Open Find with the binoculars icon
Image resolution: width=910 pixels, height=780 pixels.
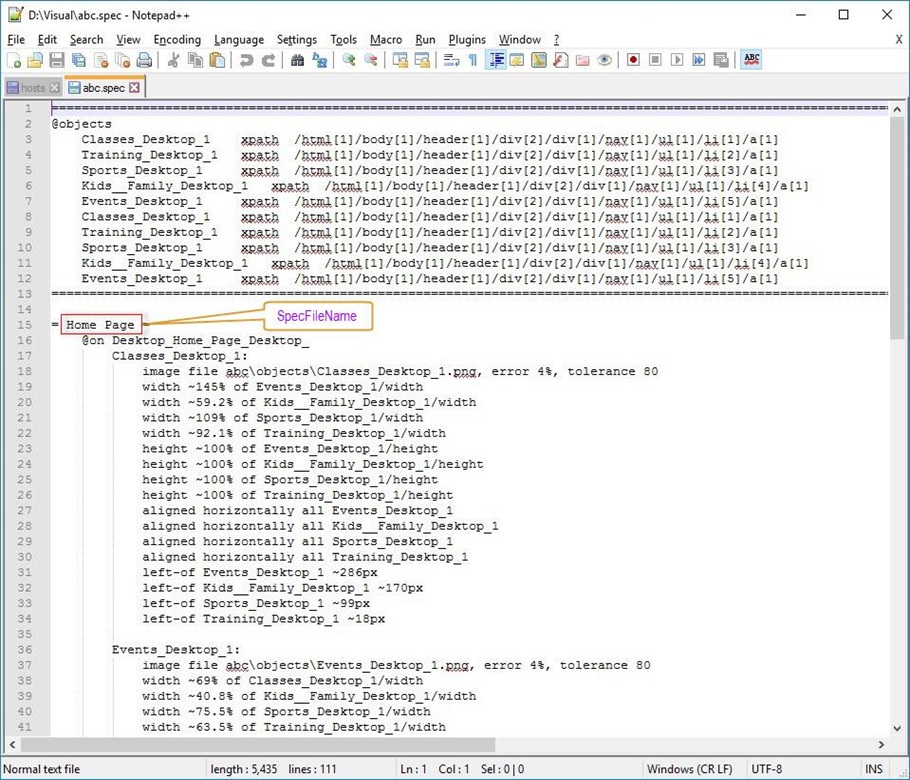click(x=297, y=60)
